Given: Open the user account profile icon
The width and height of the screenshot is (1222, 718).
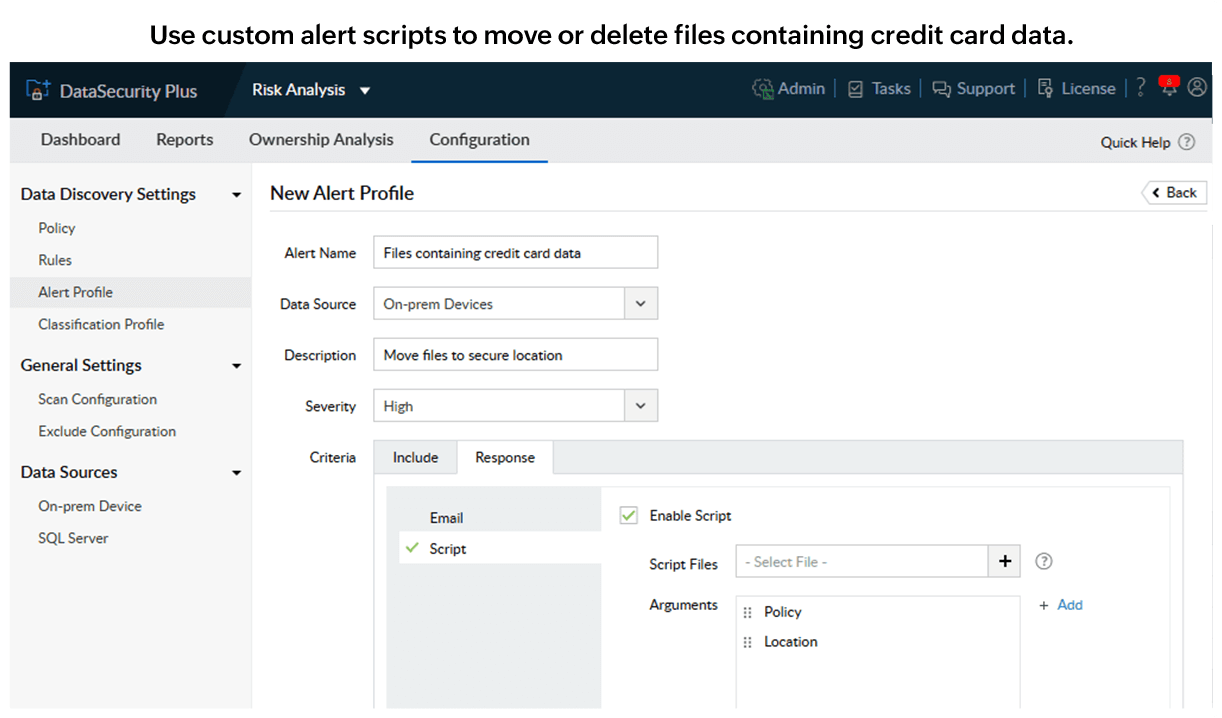Looking at the screenshot, I should pyautogui.click(x=1197, y=88).
